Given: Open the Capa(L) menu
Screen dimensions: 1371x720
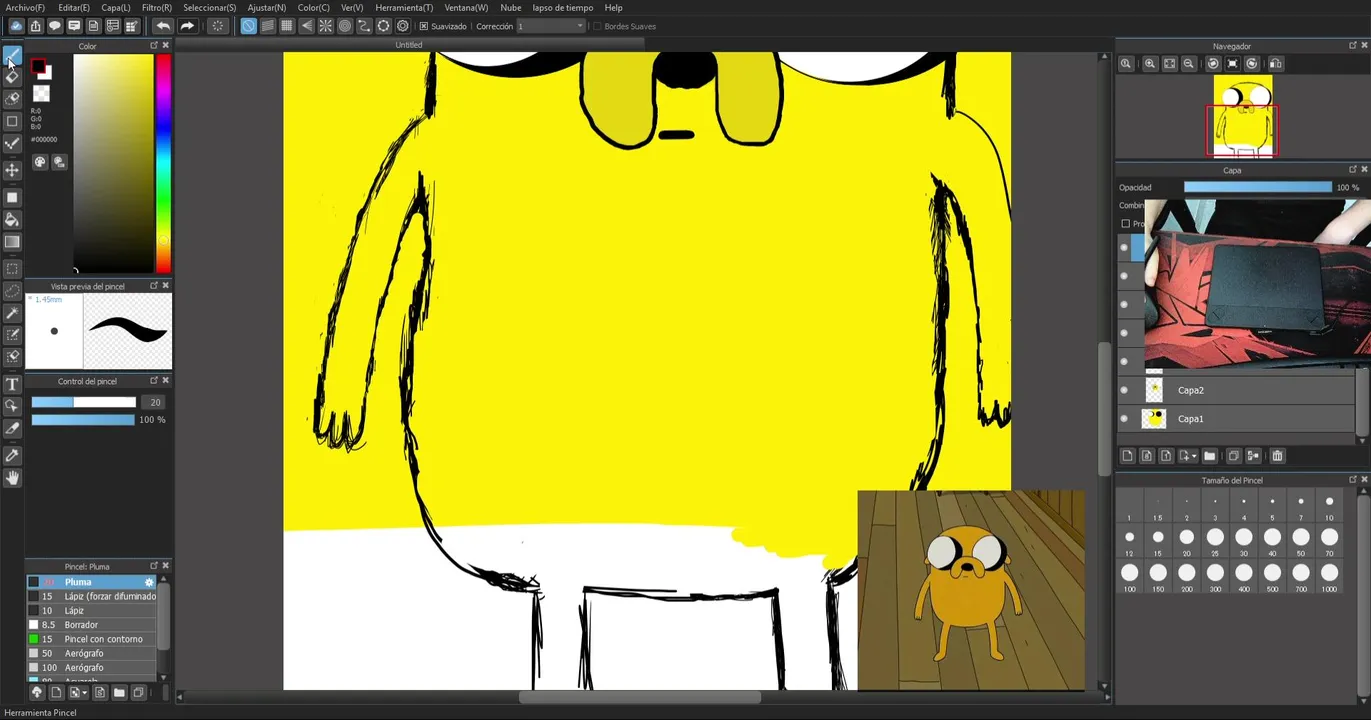Looking at the screenshot, I should (x=116, y=7).
